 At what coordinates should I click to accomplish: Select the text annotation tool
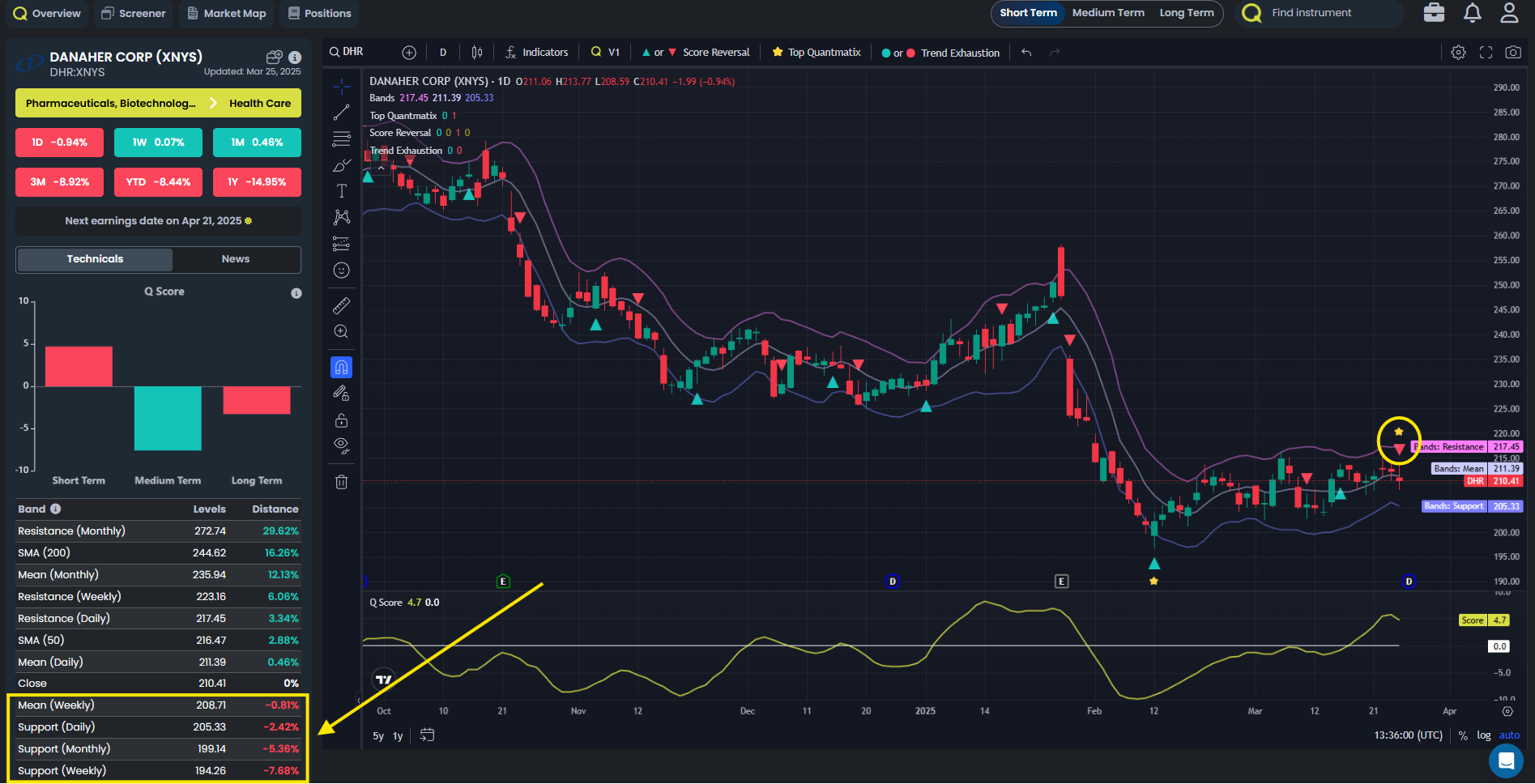click(x=342, y=191)
